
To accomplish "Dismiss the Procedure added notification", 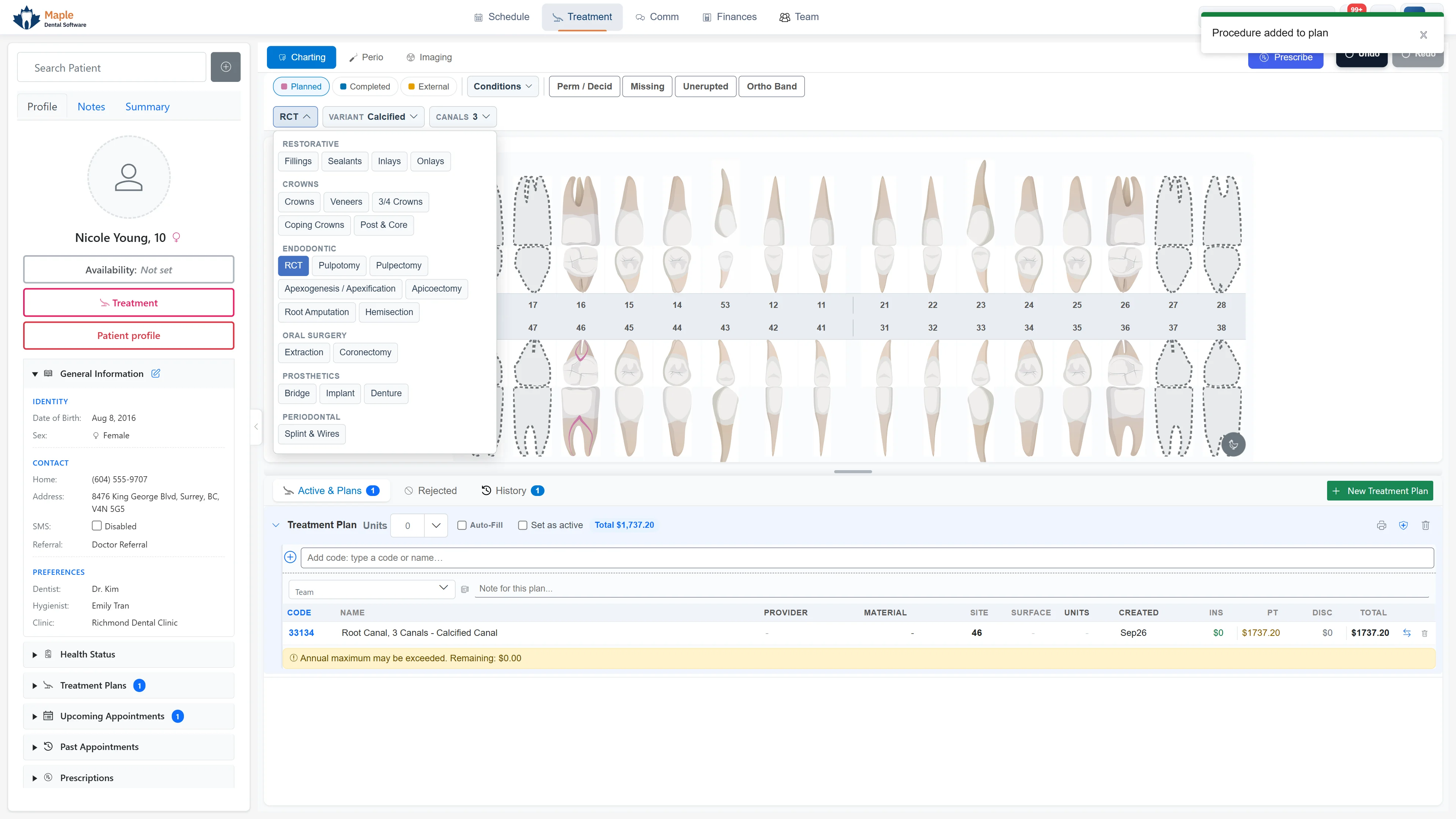I will tap(1424, 35).
